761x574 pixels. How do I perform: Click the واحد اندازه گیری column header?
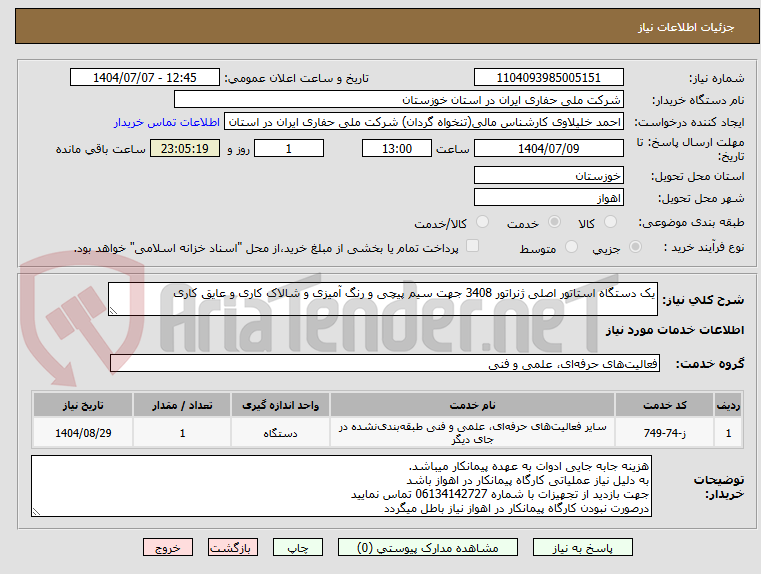click(281, 405)
